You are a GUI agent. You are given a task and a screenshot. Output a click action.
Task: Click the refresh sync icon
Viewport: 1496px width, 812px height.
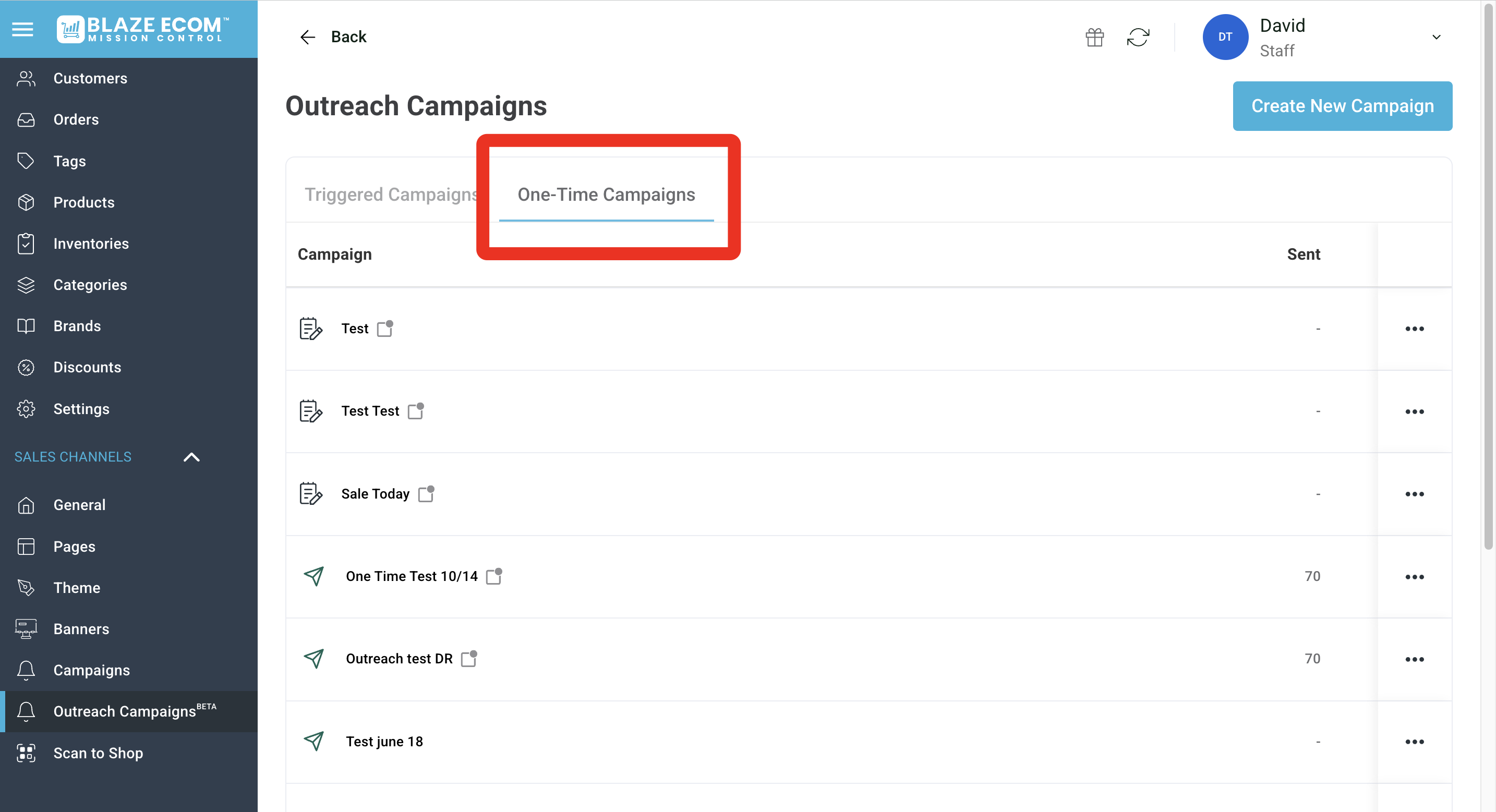pos(1138,37)
